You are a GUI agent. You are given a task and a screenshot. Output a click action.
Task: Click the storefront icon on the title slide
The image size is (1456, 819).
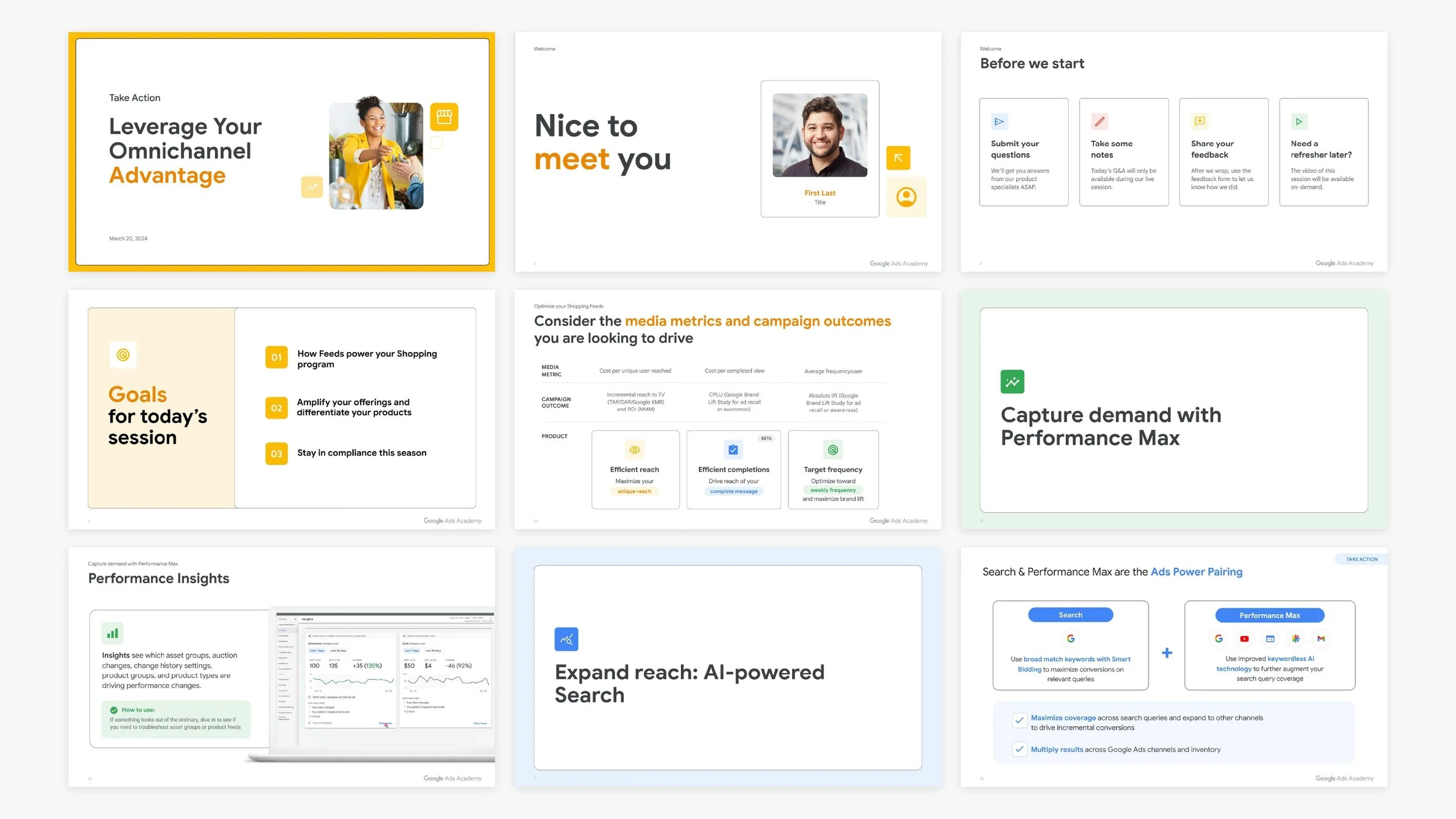point(444,116)
